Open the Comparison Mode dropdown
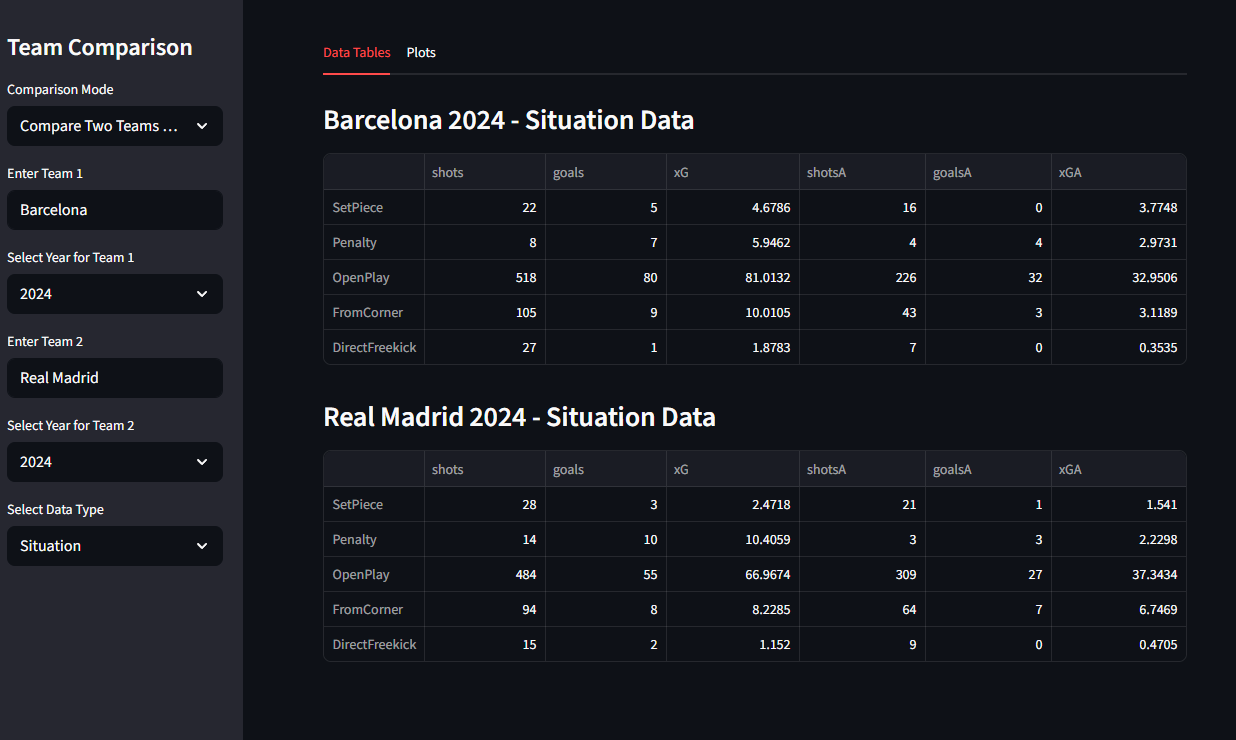1236x740 pixels. click(114, 126)
